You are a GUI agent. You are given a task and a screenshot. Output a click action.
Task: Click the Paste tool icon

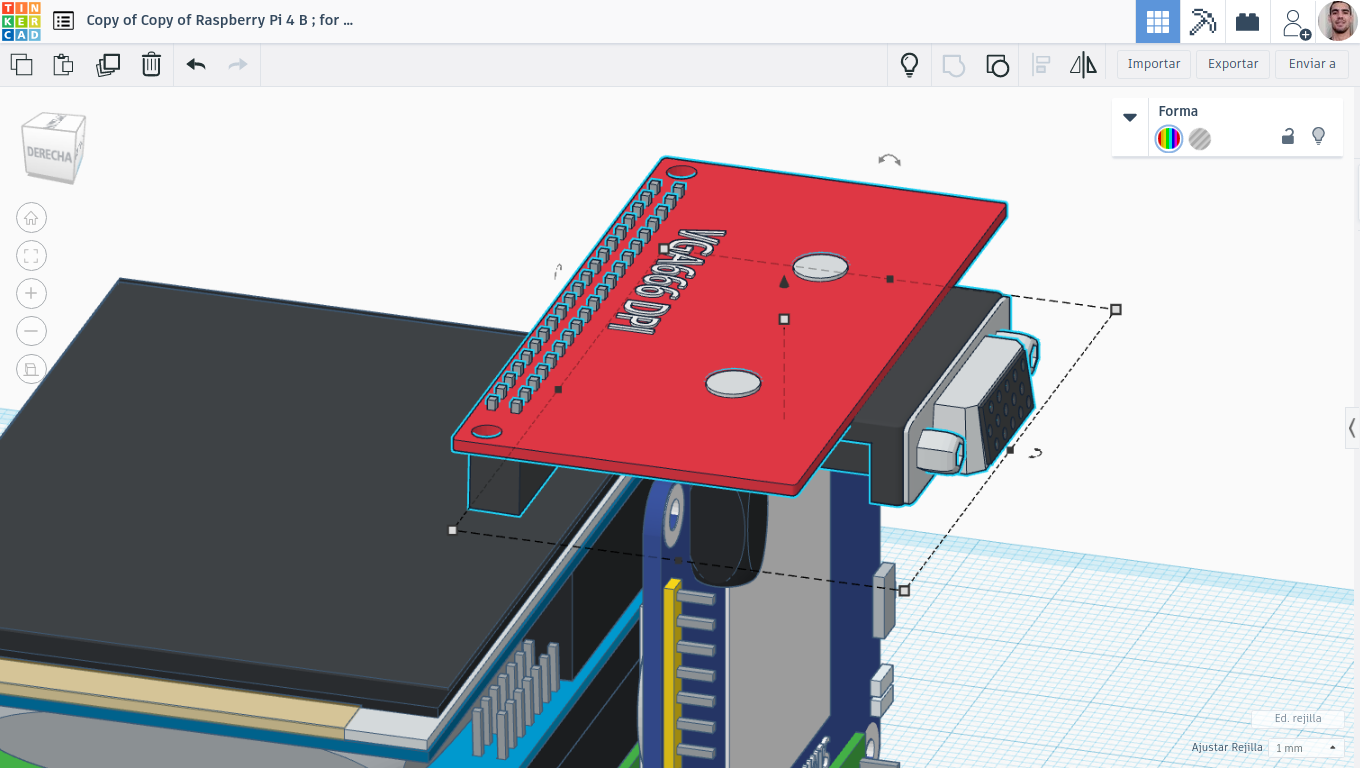pyautogui.click(x=64, y=65)
